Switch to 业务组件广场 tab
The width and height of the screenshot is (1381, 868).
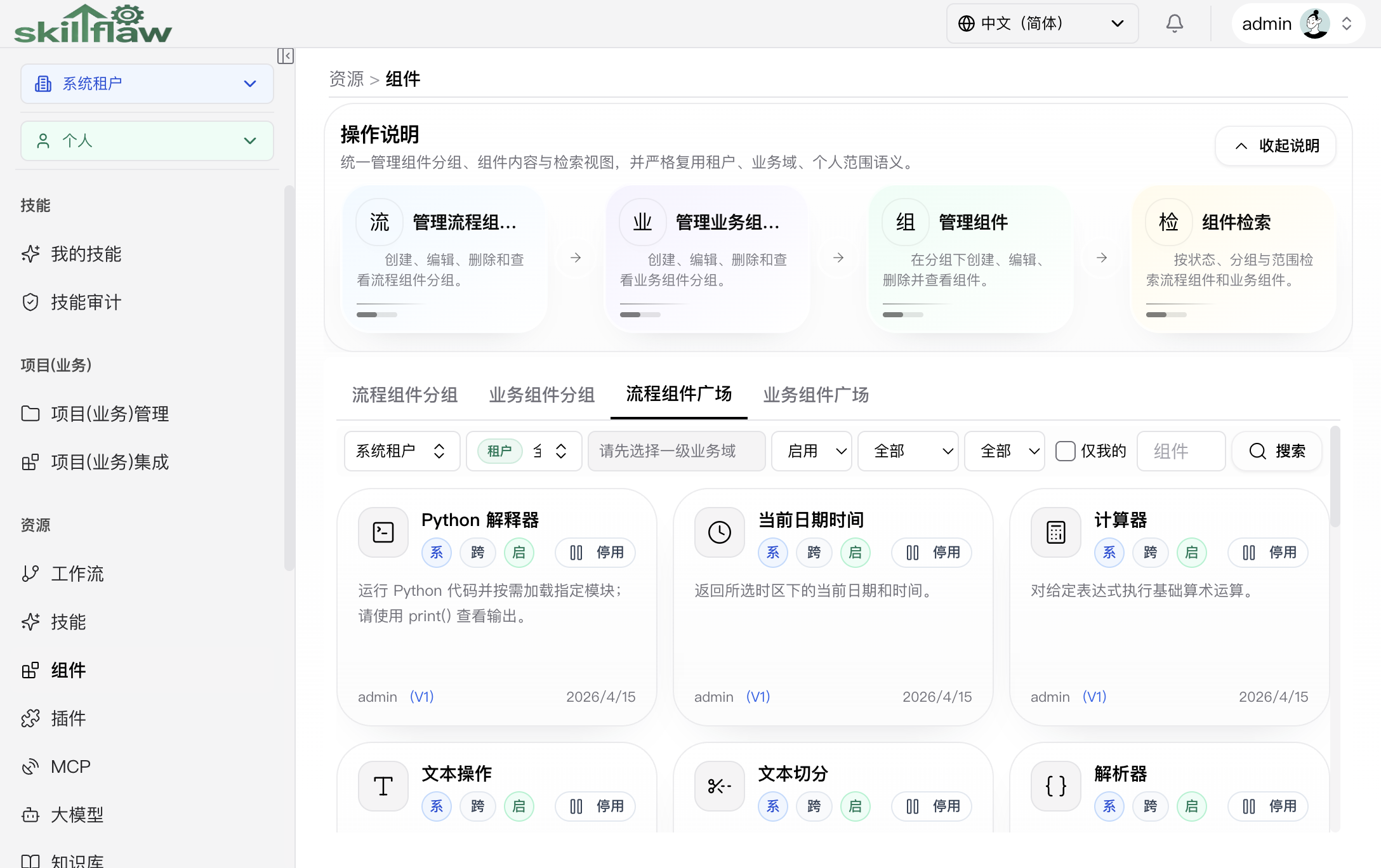[816, 395]
